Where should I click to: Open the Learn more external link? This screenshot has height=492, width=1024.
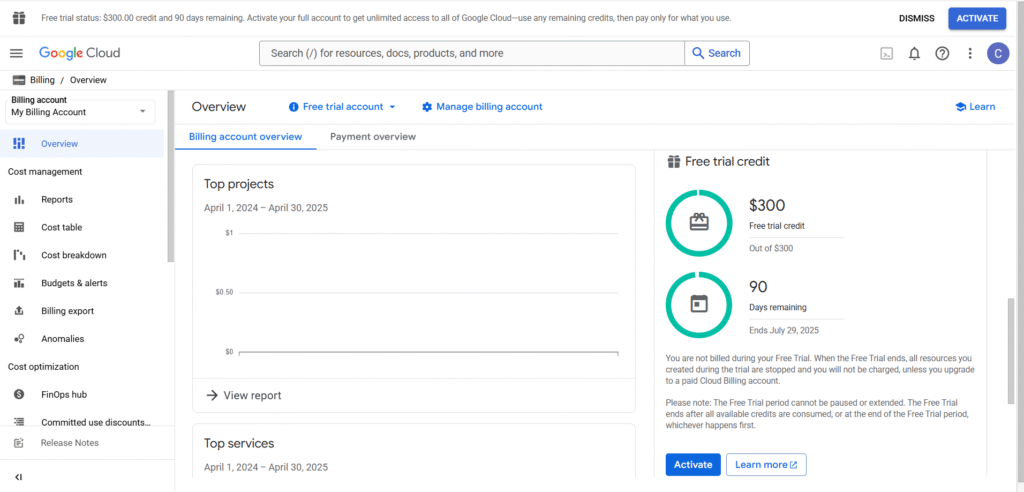tap(766, 465)
